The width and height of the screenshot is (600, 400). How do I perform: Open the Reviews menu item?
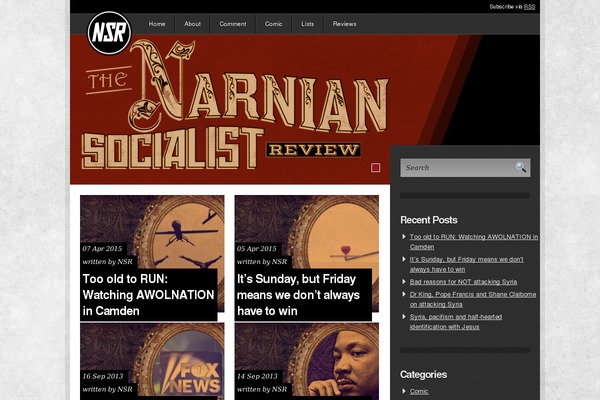click(344, 24)
